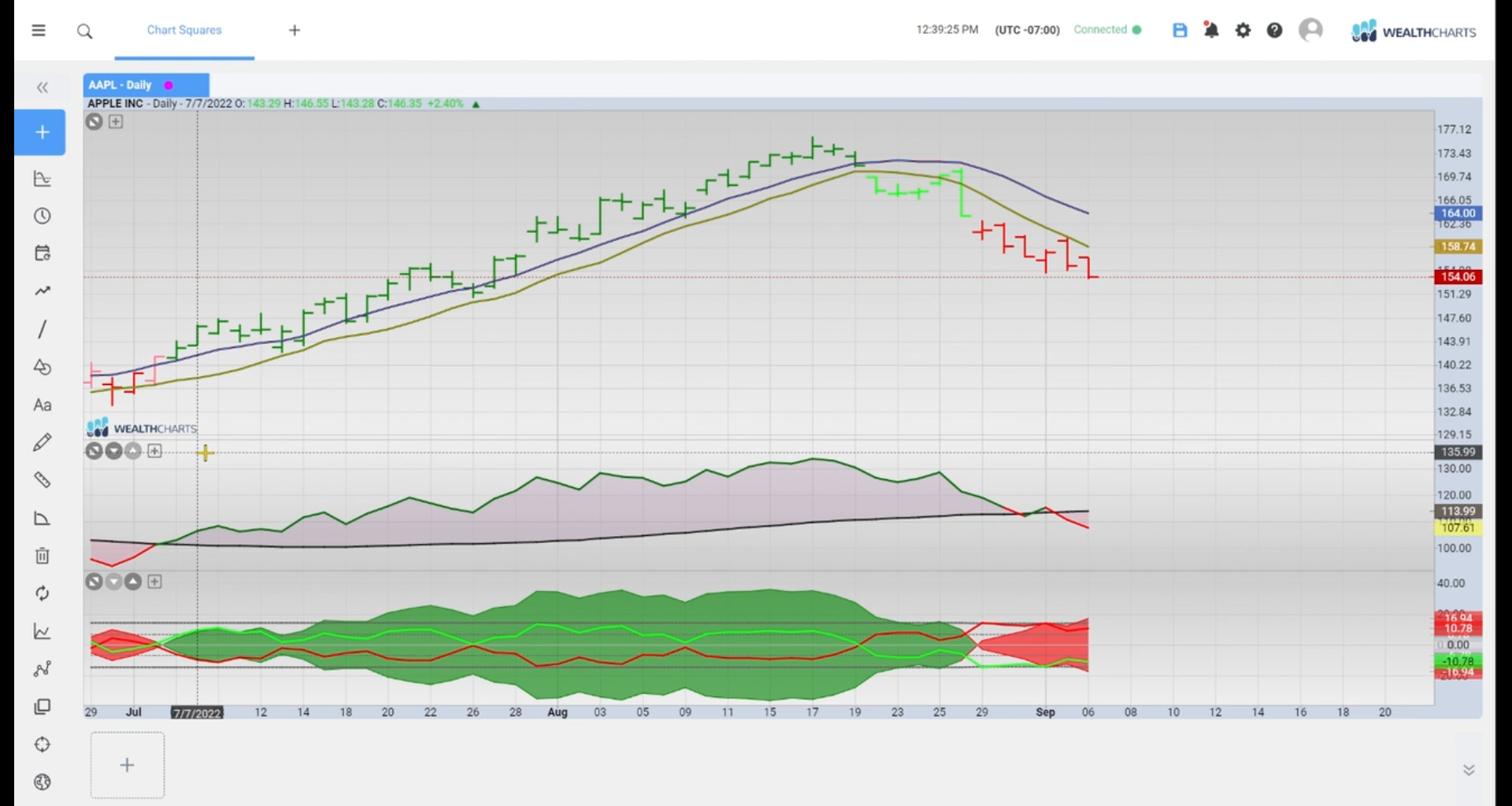Viewport: 1512px width, 806px height.
Task: Click the Sep label on time axis
Action: point(1045,712)
